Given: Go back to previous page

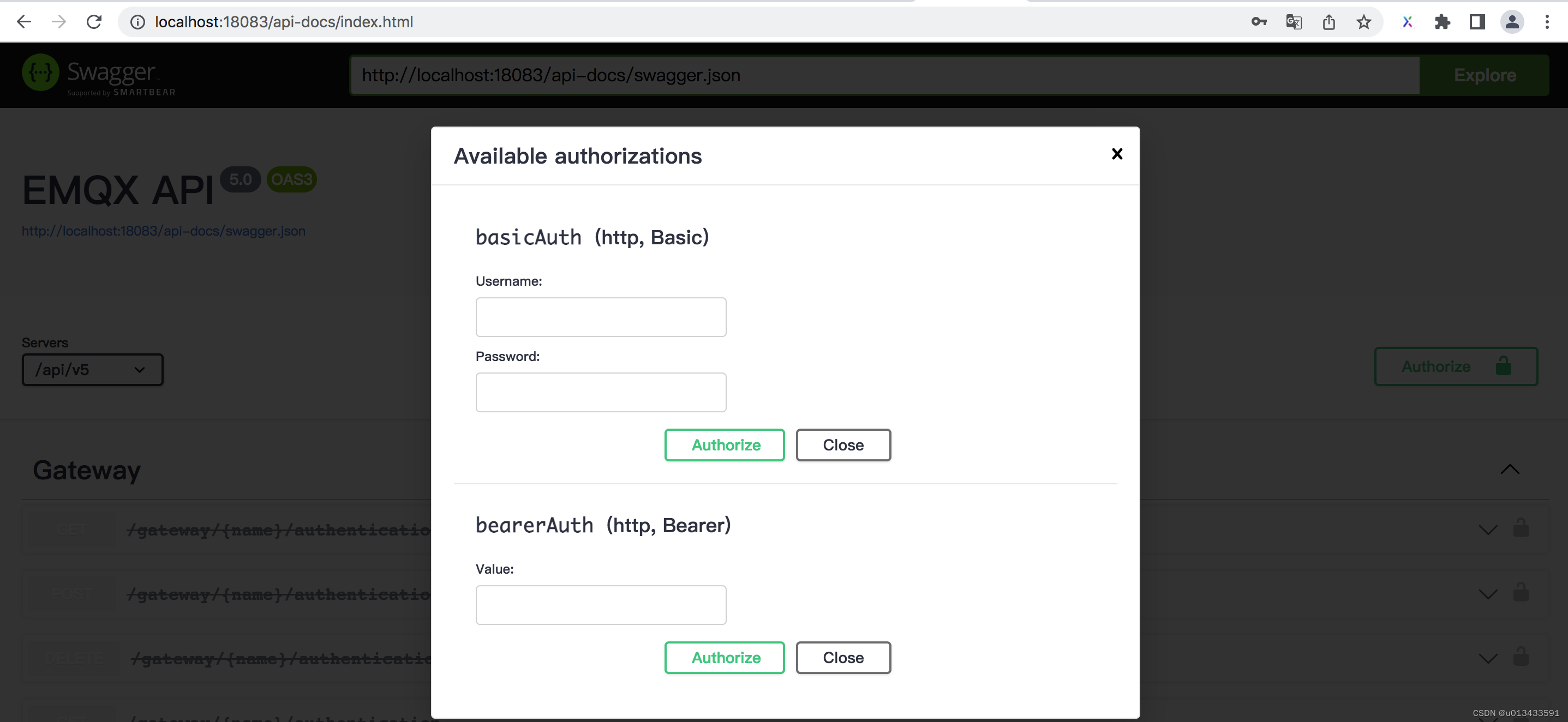Looking at the screenshot, I should [x=24, y=22].
